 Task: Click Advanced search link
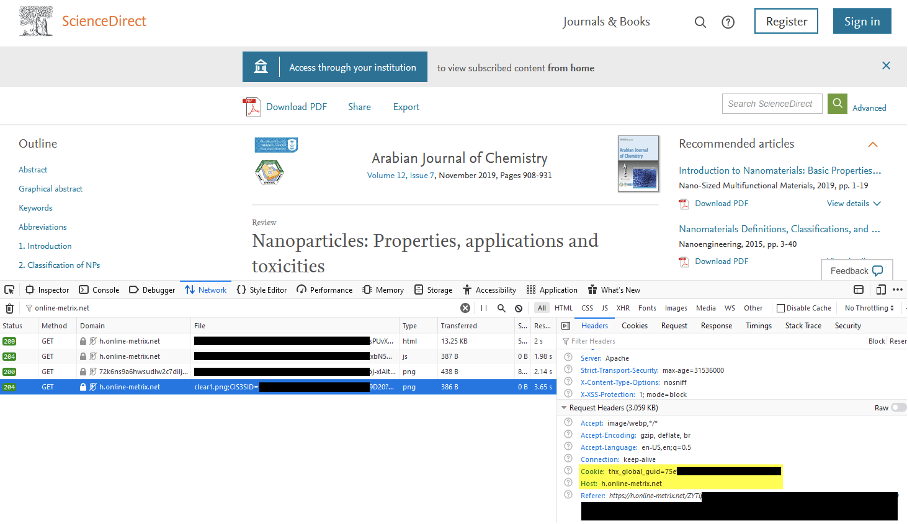tap(869, 108)
